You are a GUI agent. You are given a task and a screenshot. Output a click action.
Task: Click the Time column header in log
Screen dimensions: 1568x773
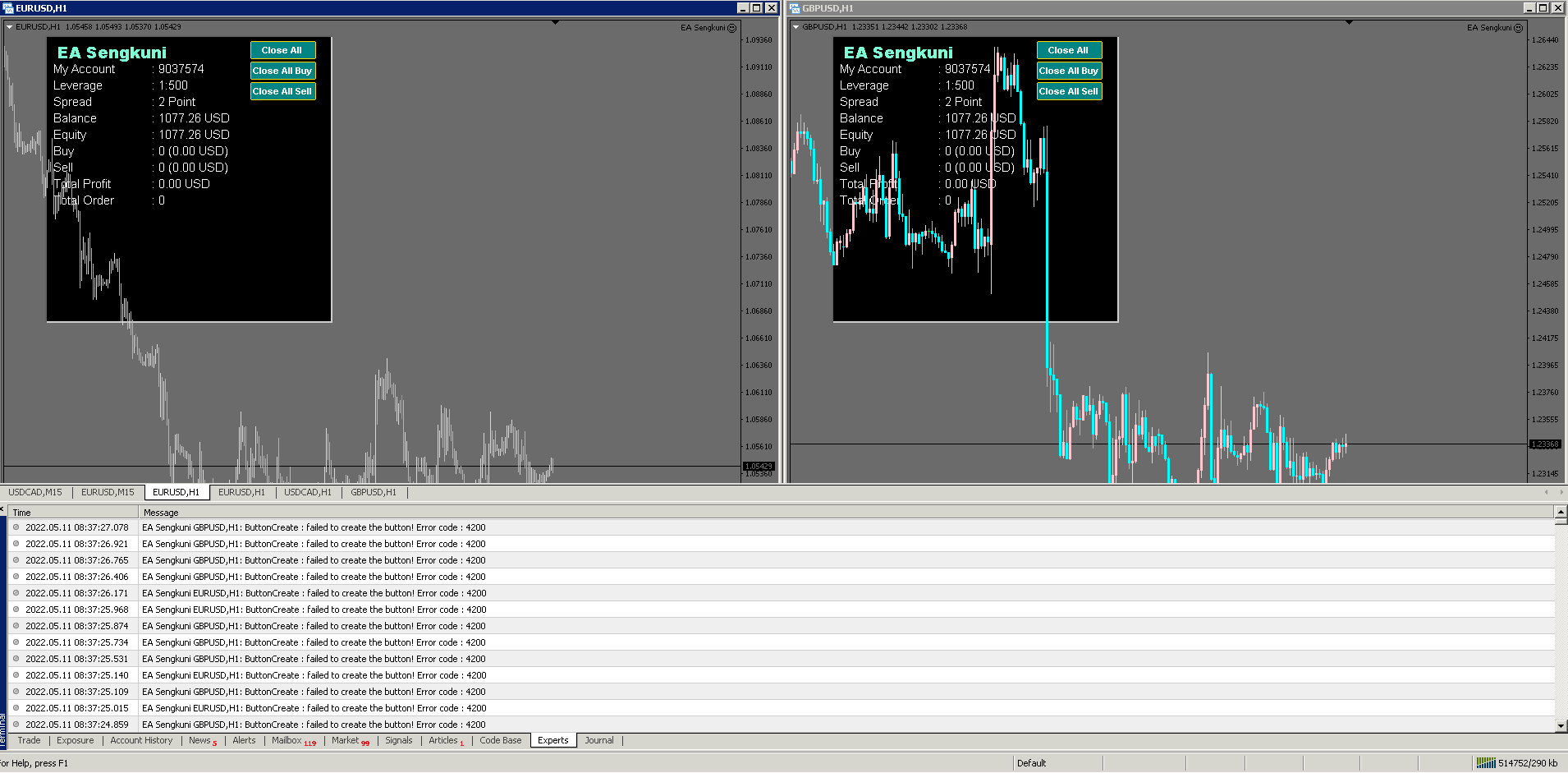tap(22, 513)
